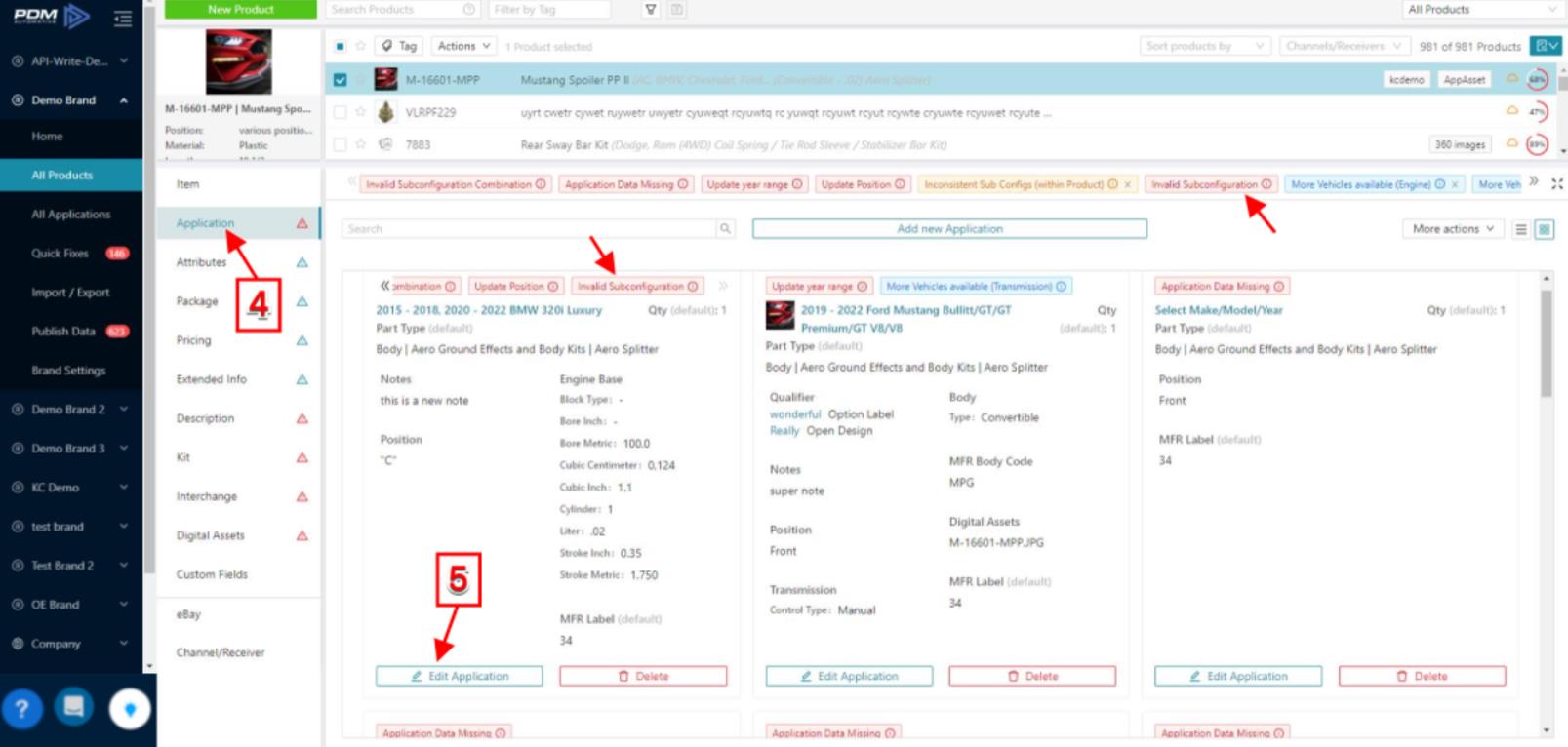The width and height of the screenshot is (1568, 747).
Task: Click the applications panel vertical scrollbar
Action: pyautogui.click(x=1546, y=343)
